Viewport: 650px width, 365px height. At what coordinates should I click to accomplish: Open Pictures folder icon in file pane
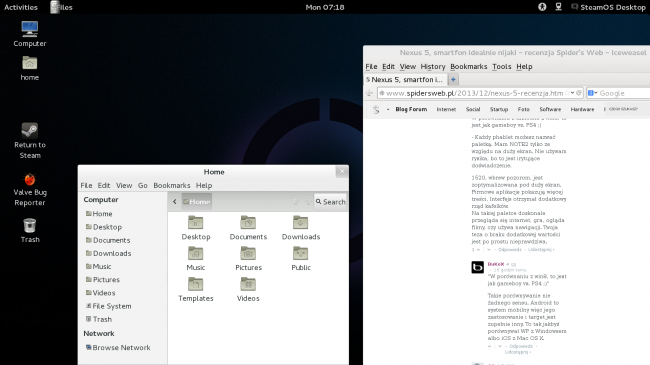248,259
